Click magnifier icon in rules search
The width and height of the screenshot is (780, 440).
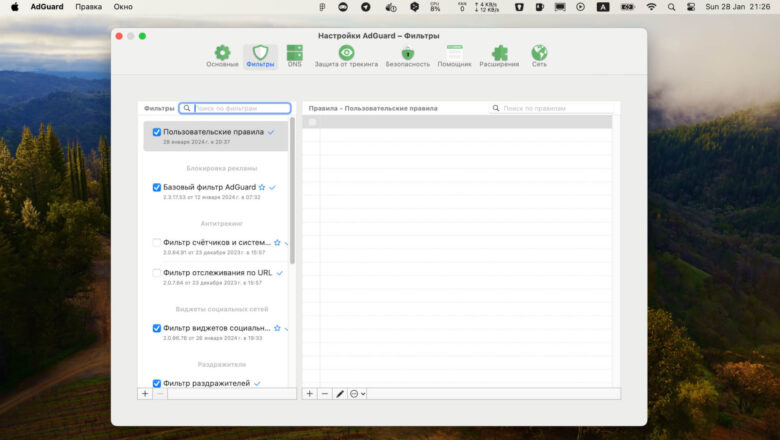point(496,108)
